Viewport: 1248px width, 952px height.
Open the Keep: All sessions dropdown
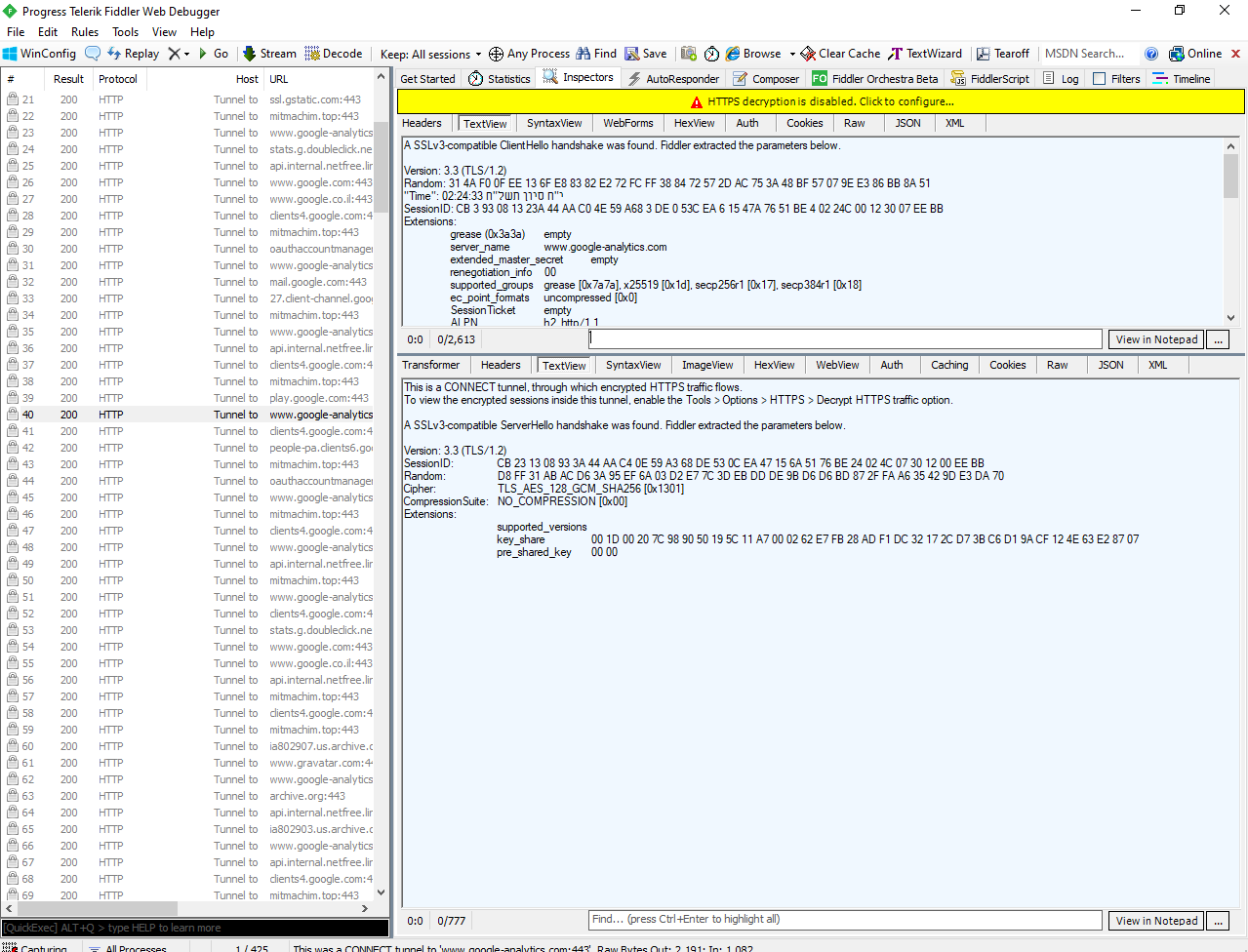coord(431,54)
